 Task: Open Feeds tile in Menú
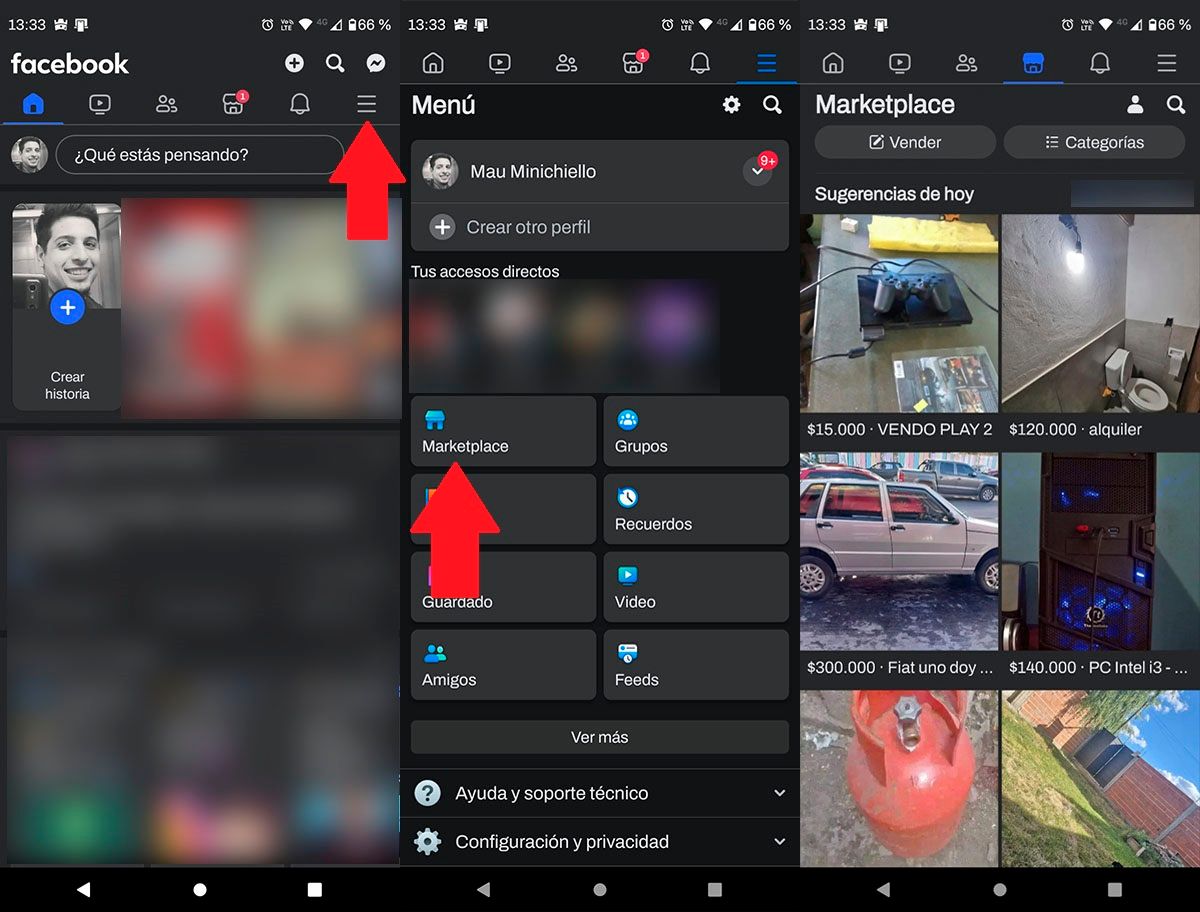pos(696,665)
